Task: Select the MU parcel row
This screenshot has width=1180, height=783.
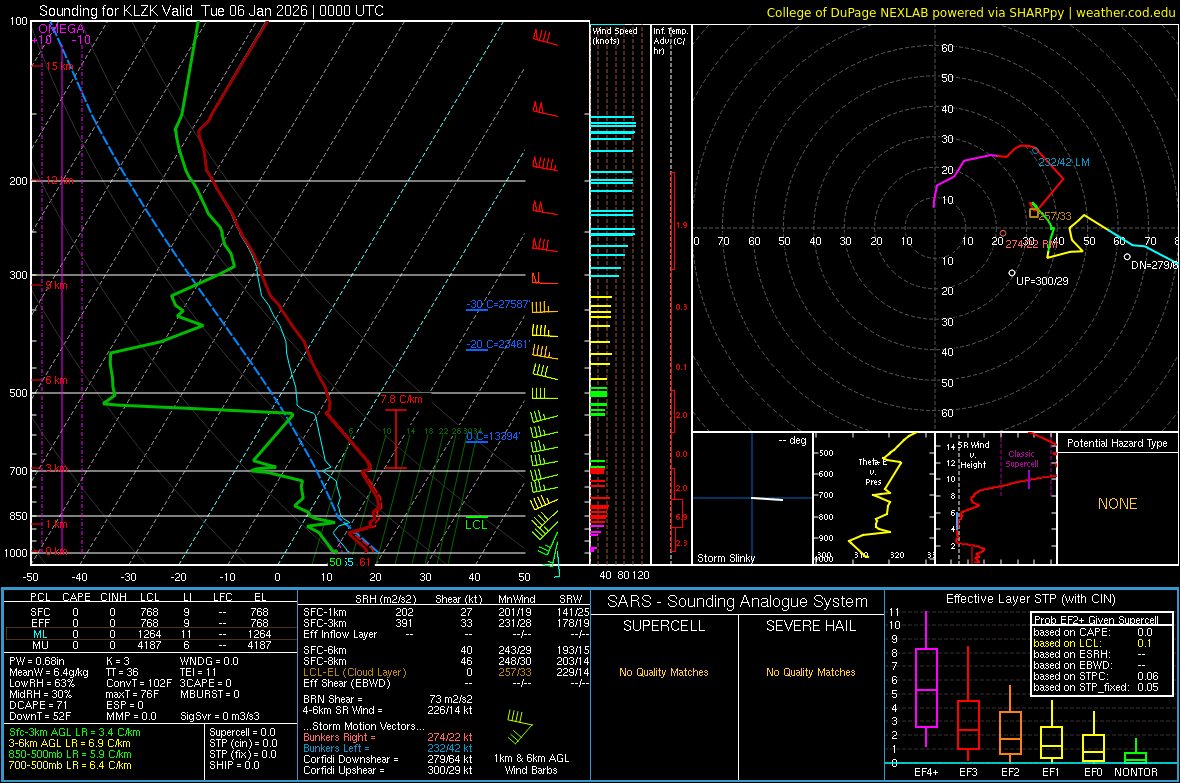Action: 150,645
